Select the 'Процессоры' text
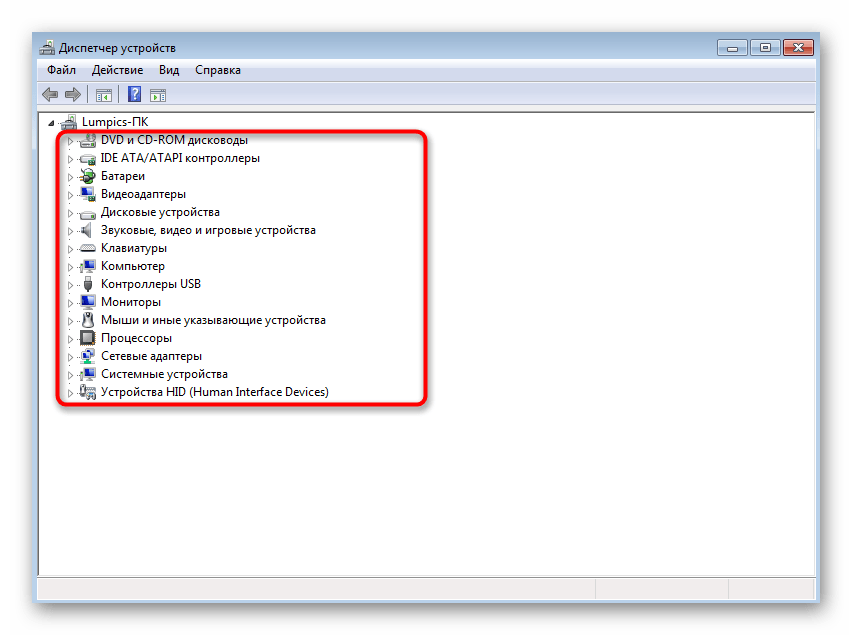This screenshot has width=852, height=635. point(136,338)
